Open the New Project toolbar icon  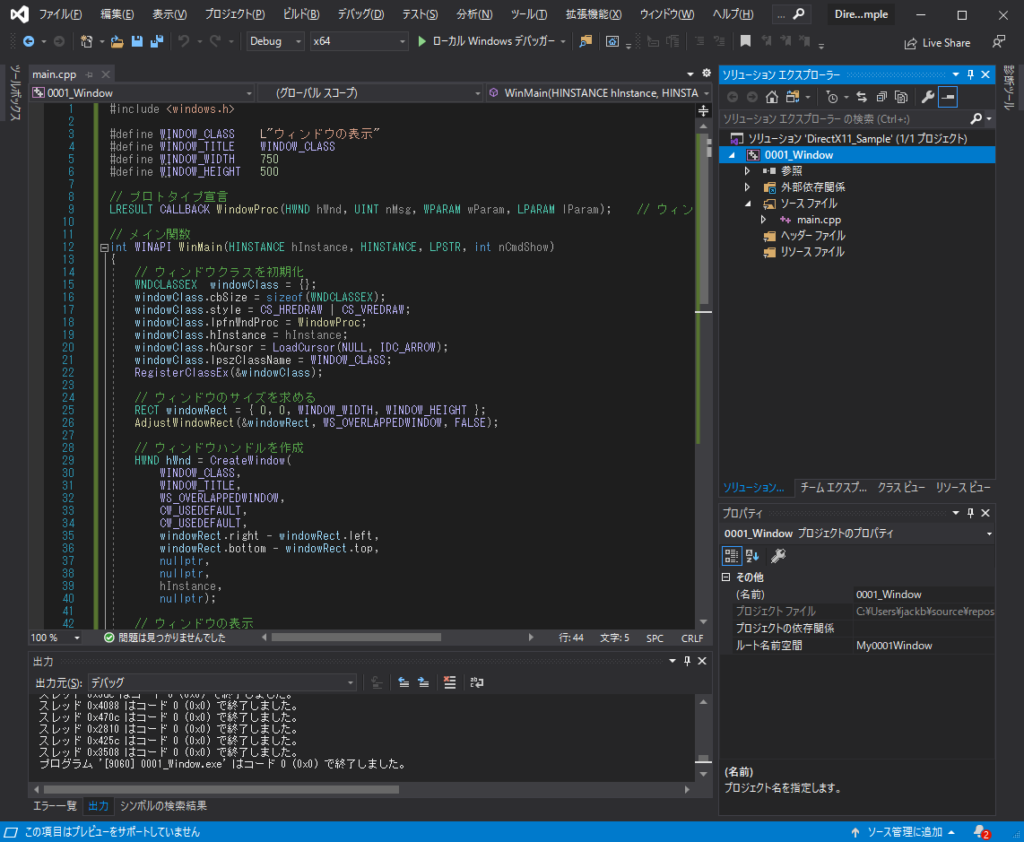[x=87, y=42]
